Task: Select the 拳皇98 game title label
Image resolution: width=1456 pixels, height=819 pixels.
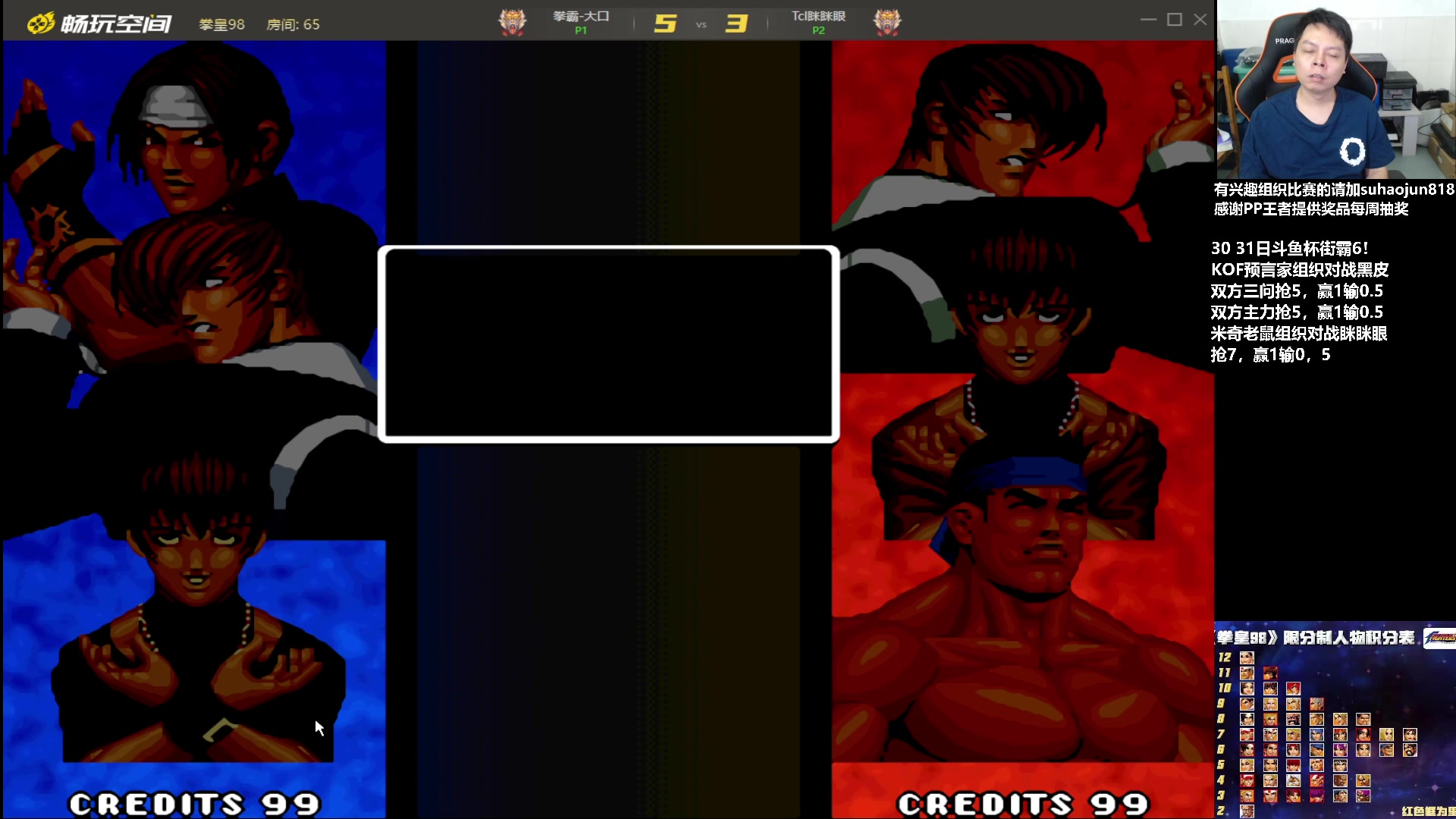Action: click(221, 24)
